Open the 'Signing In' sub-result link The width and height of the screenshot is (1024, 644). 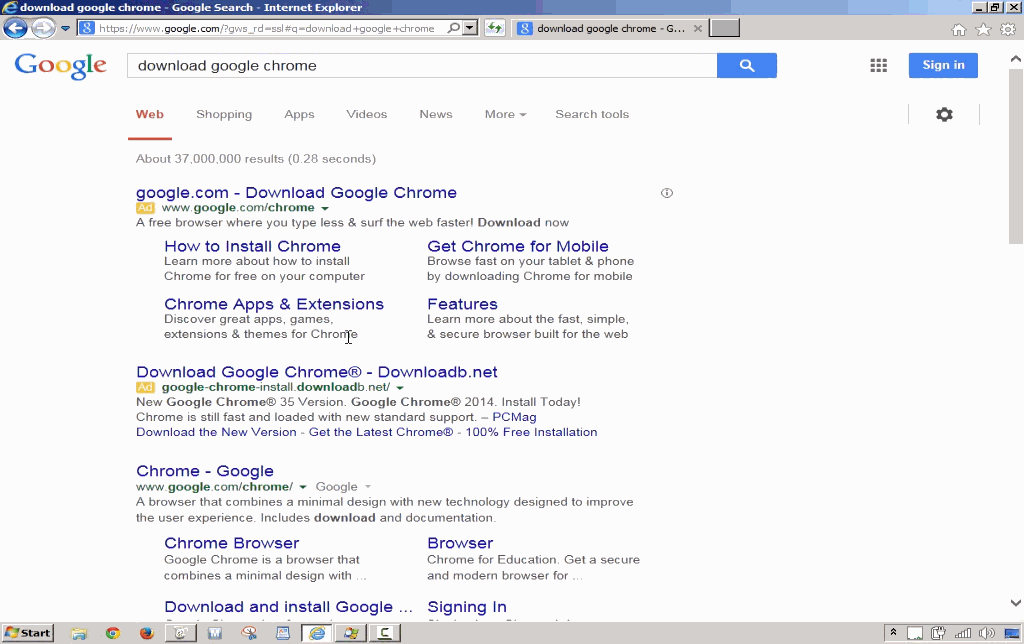[467, 607]
